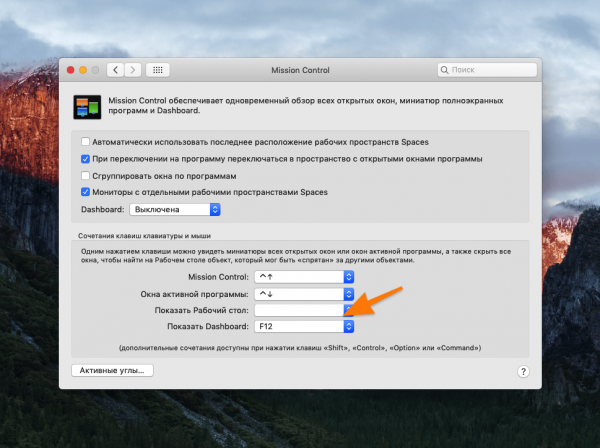600x448 pixels.
Task: Show all preferences grid icon
Action: click(158, 70)
